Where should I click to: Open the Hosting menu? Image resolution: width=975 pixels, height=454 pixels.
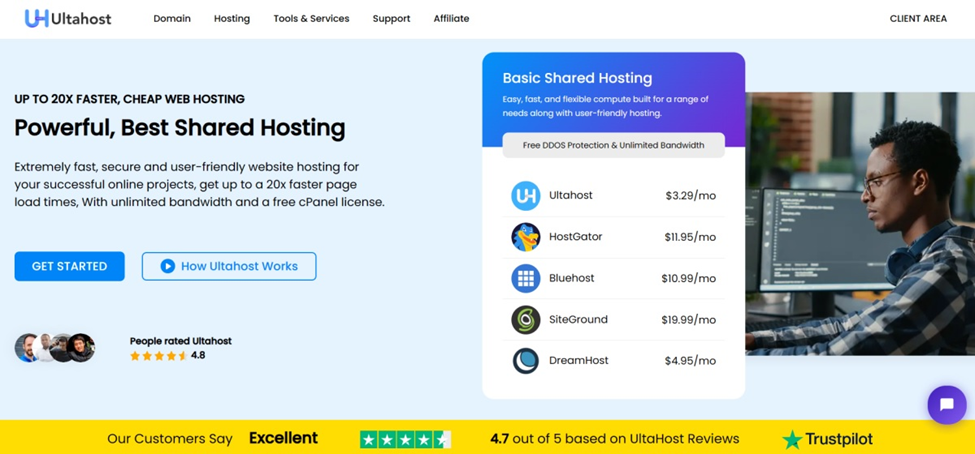232,18
